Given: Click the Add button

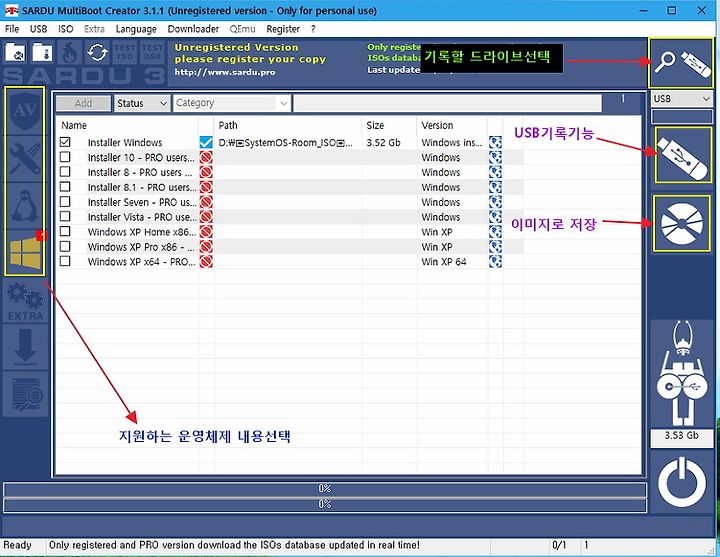Looking at the screenshot, I should [84, 103].
